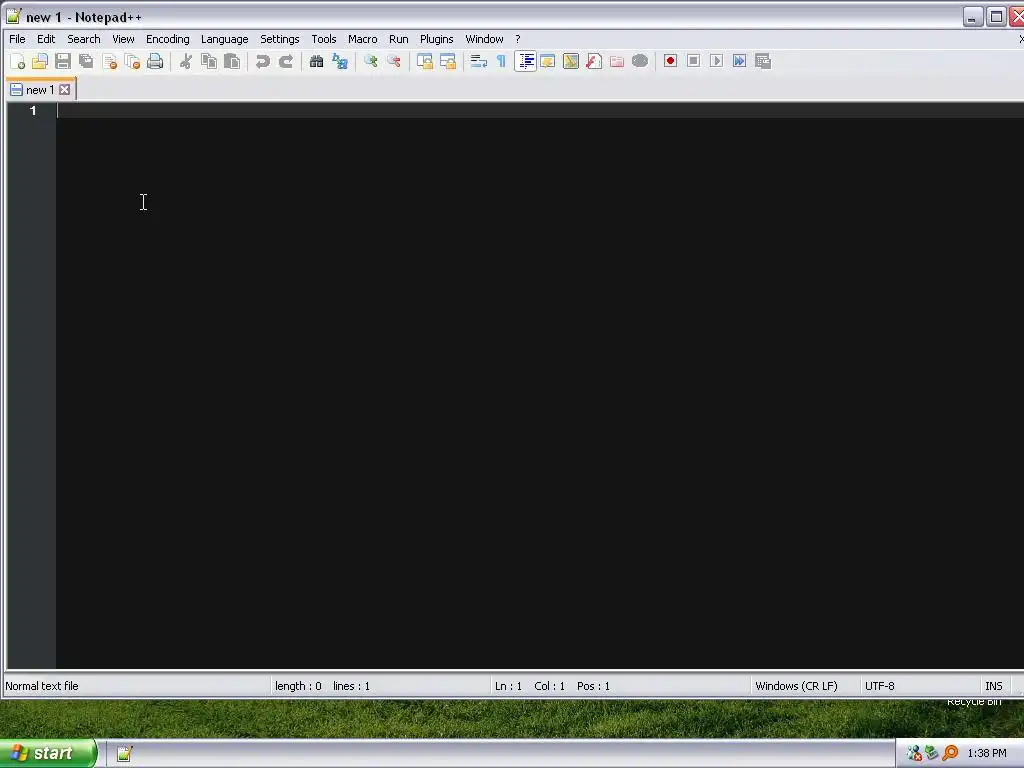
Task: Minimize the Notepad++ window
Action: coord(972,17)
